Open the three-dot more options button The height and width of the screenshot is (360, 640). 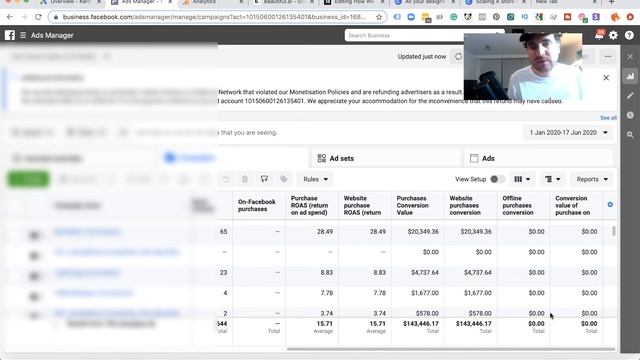click(x=608, y=57)
